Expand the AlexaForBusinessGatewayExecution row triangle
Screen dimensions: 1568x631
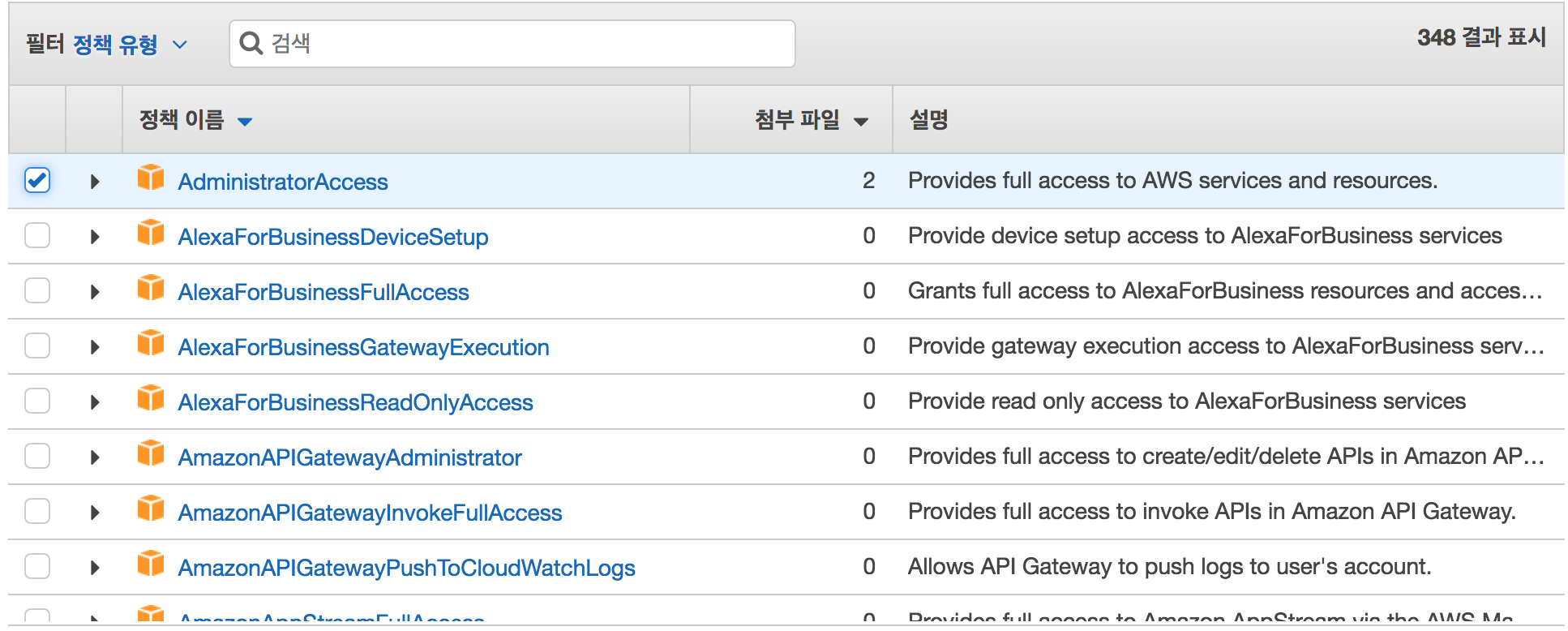tap(95, 347)
